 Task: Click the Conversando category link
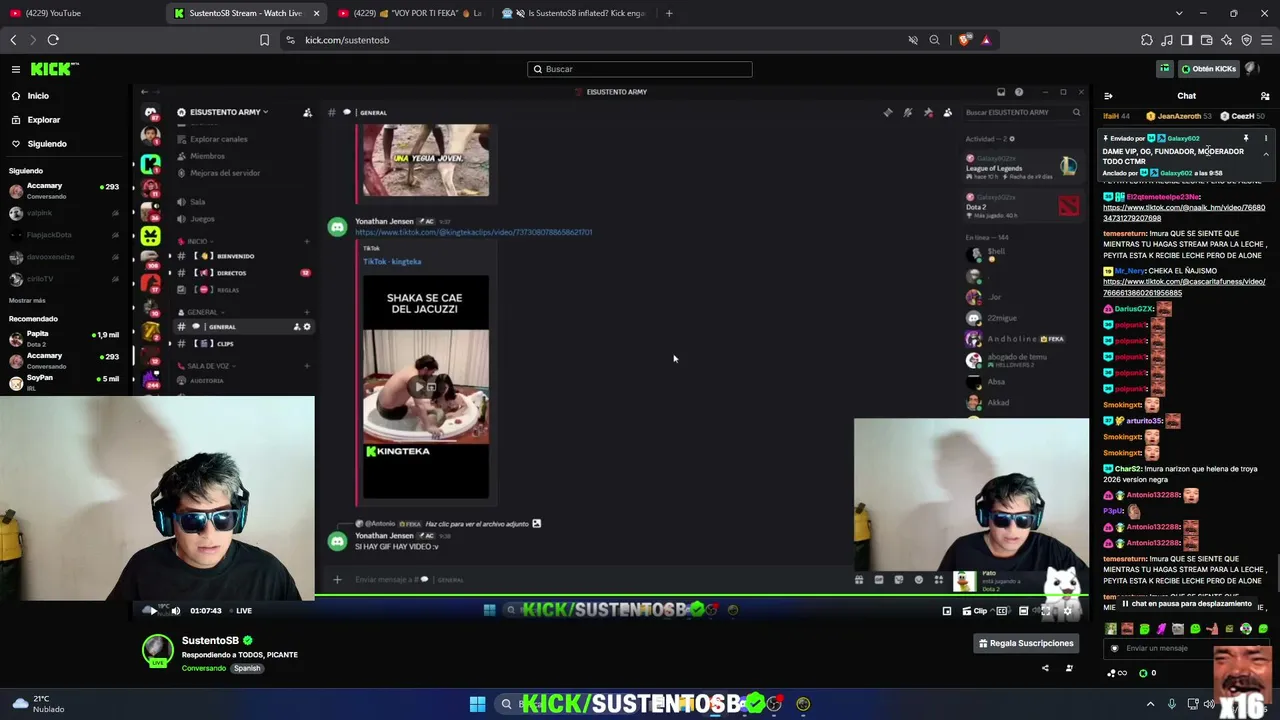click(x=204, y=668)
